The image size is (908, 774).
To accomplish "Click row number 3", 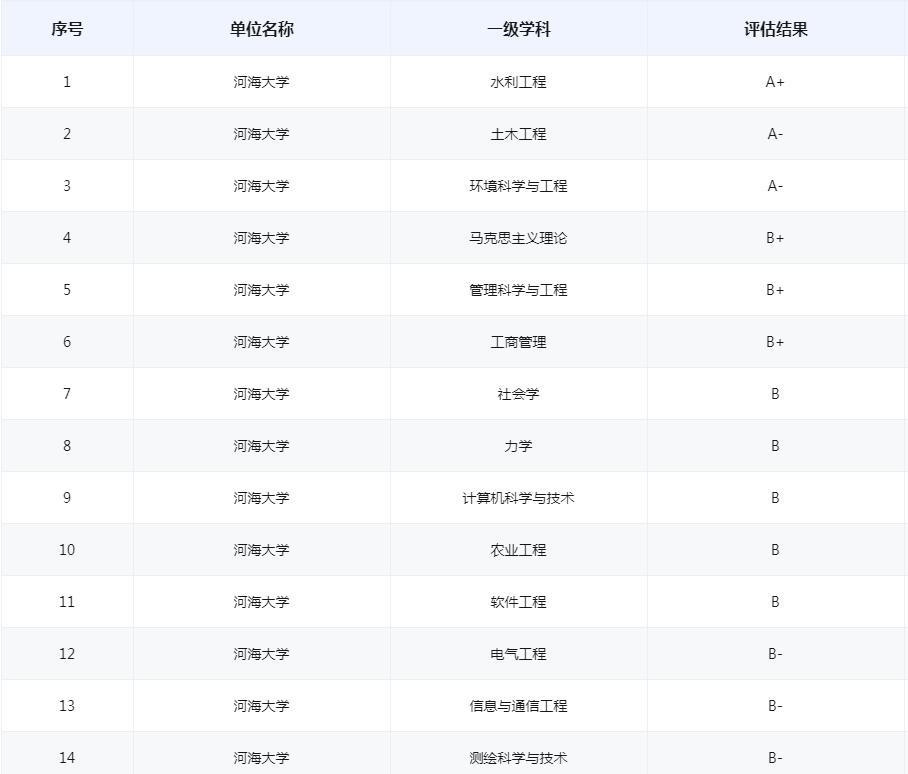I will pyautogui.click(x=67, y=186).
